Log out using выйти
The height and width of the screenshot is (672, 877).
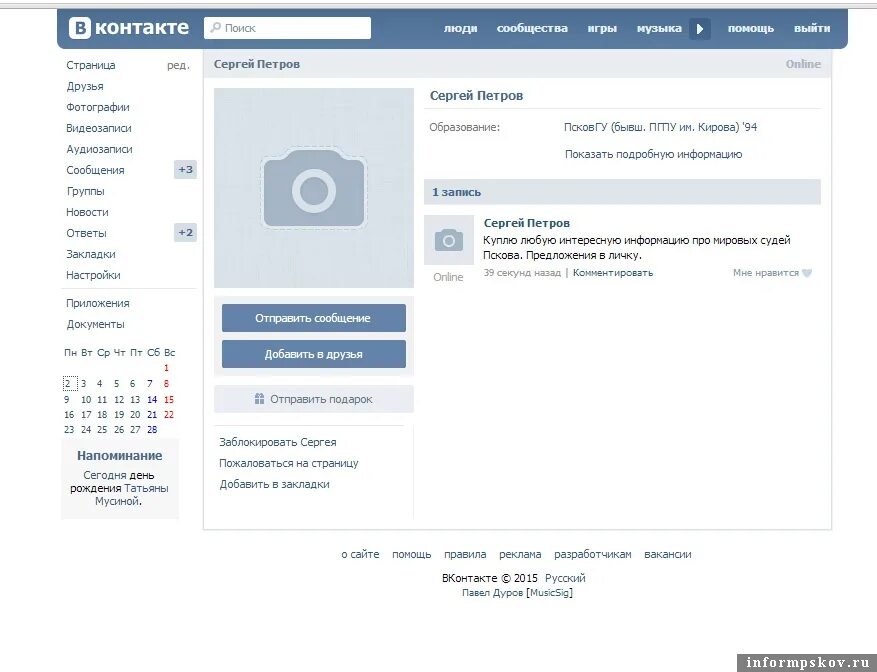[812, 29]
